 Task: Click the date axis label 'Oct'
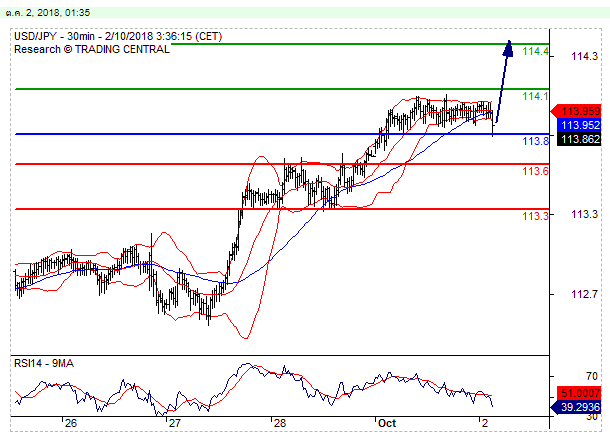coord(387,423)
